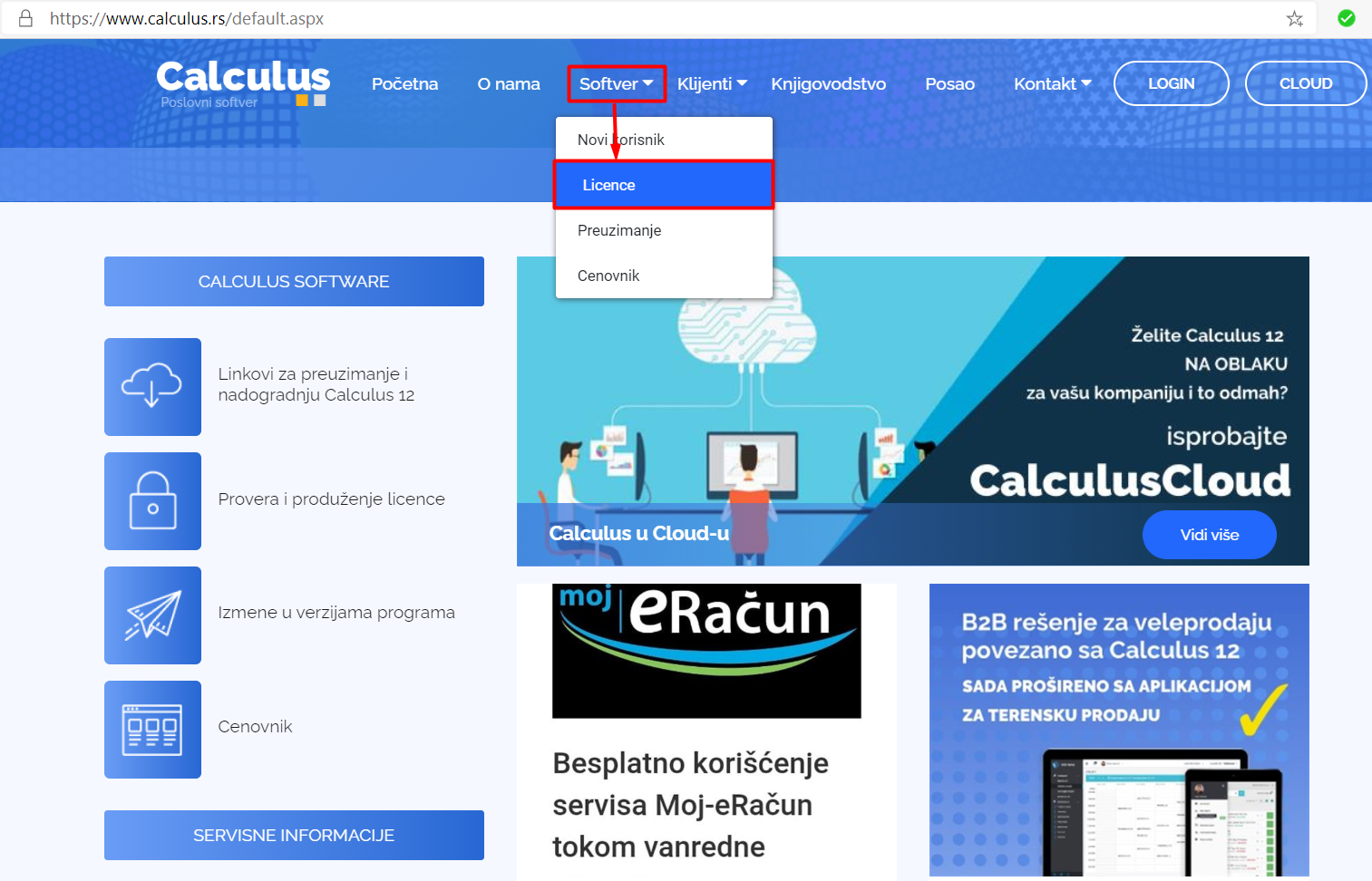Open the Cenovnik sidebar link
This screenshot has width=1372, height=881.
tap(255, 726)
